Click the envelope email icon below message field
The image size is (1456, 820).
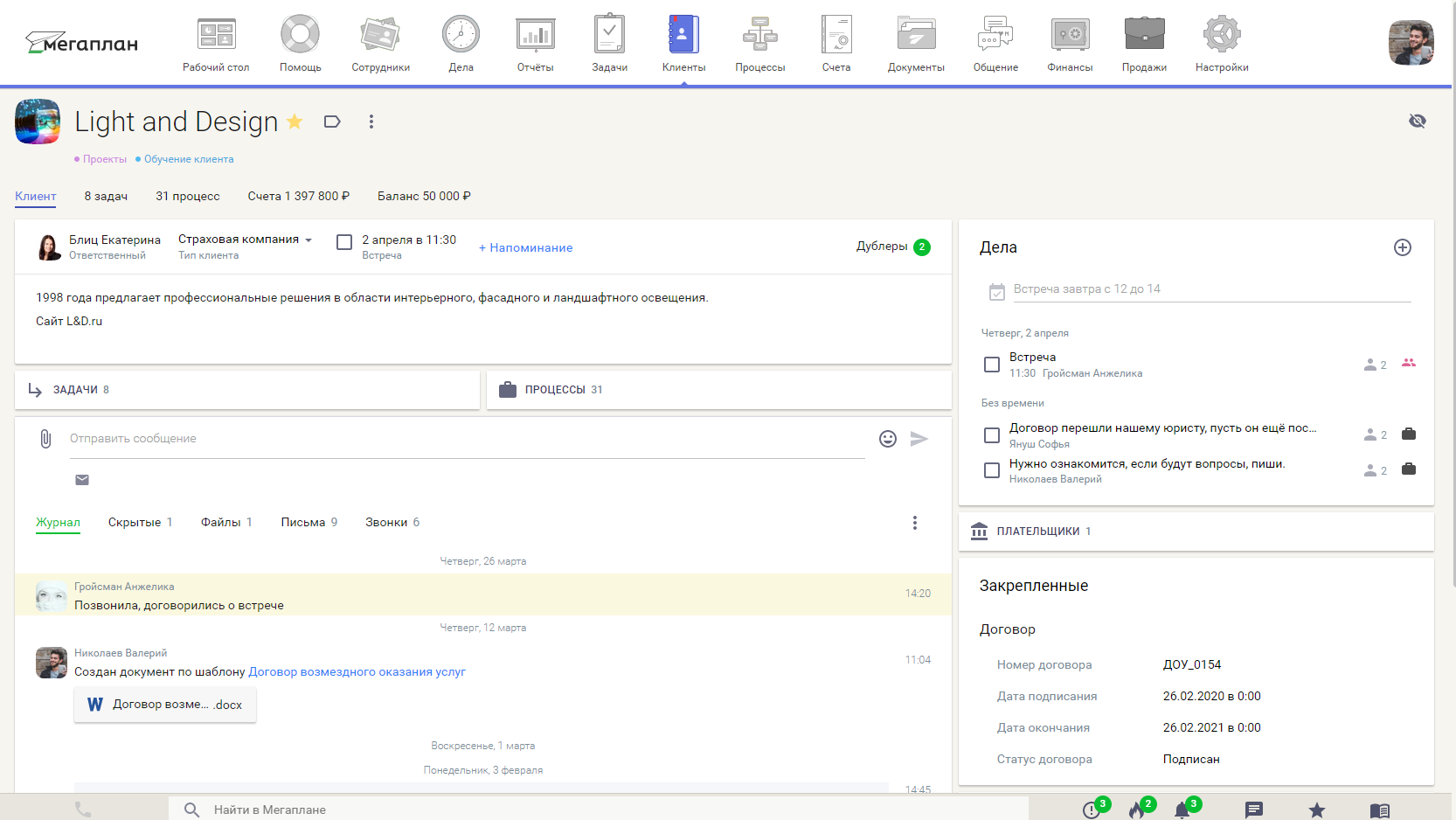tap(82, 480)
